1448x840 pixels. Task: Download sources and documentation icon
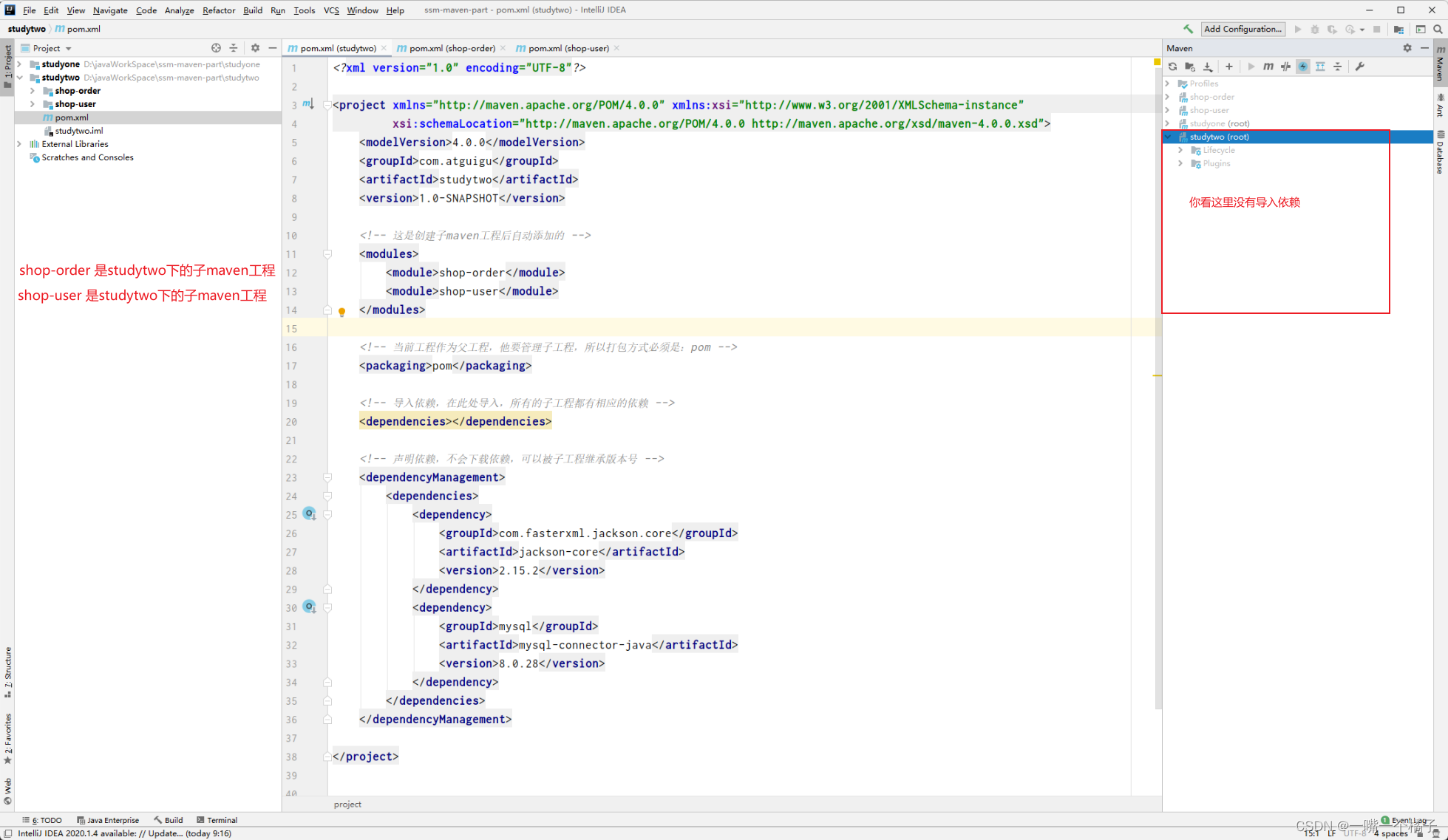click(1208, 66)
